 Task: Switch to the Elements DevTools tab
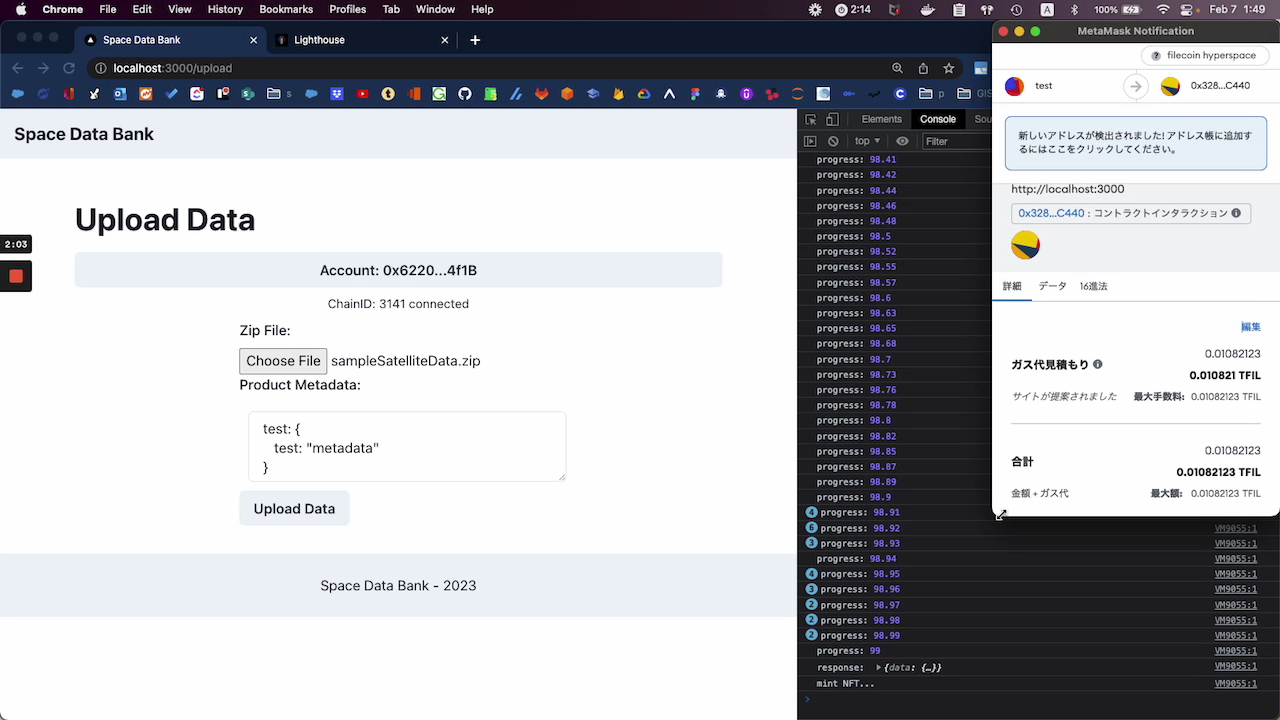(881, 119)
